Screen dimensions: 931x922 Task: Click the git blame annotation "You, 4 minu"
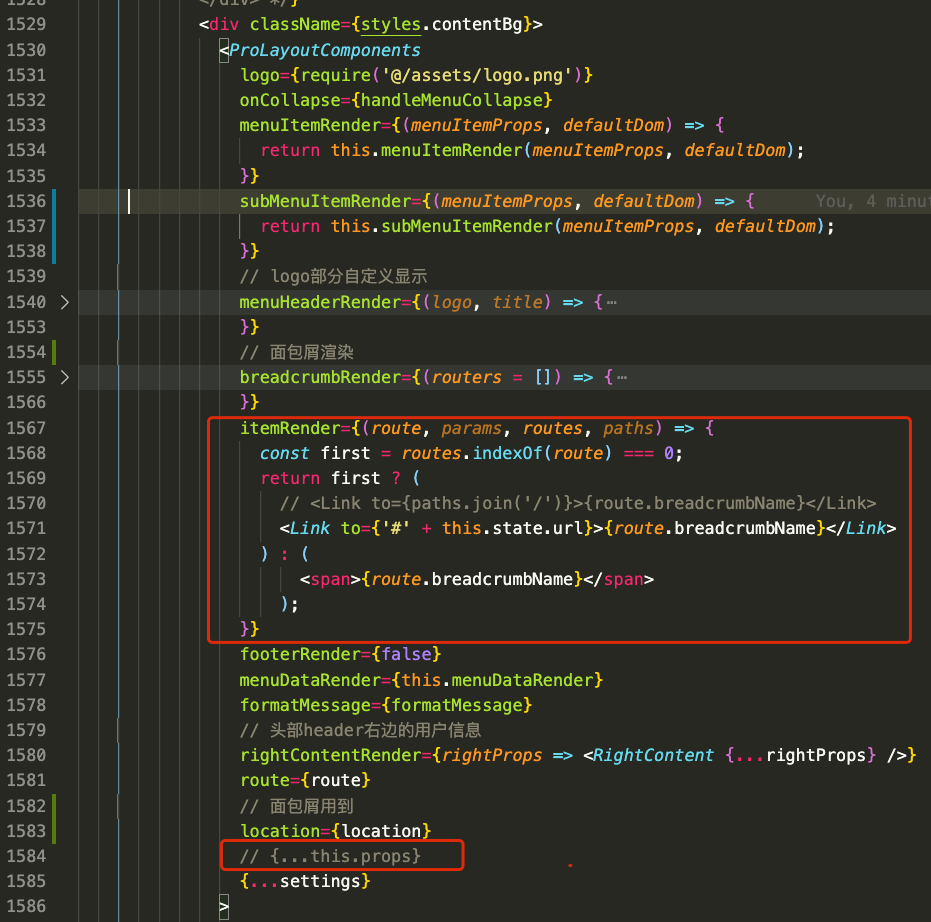coord(870,201)
